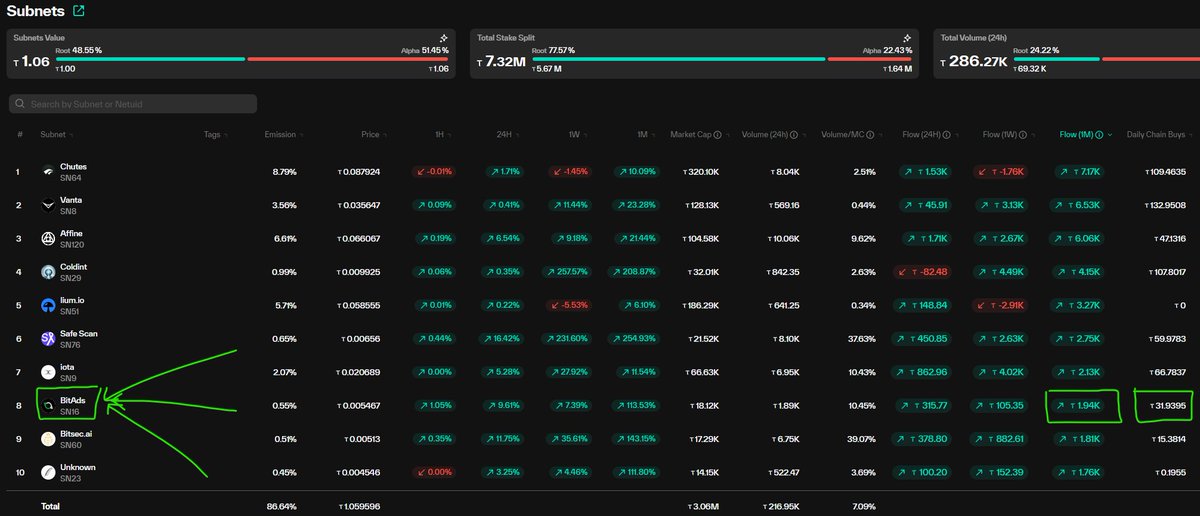Image resolution: width=1200 pixels, height=516 pixels.
Task: Click Affine Market Cap value 104.58K
Action: (x=699, y=238)
